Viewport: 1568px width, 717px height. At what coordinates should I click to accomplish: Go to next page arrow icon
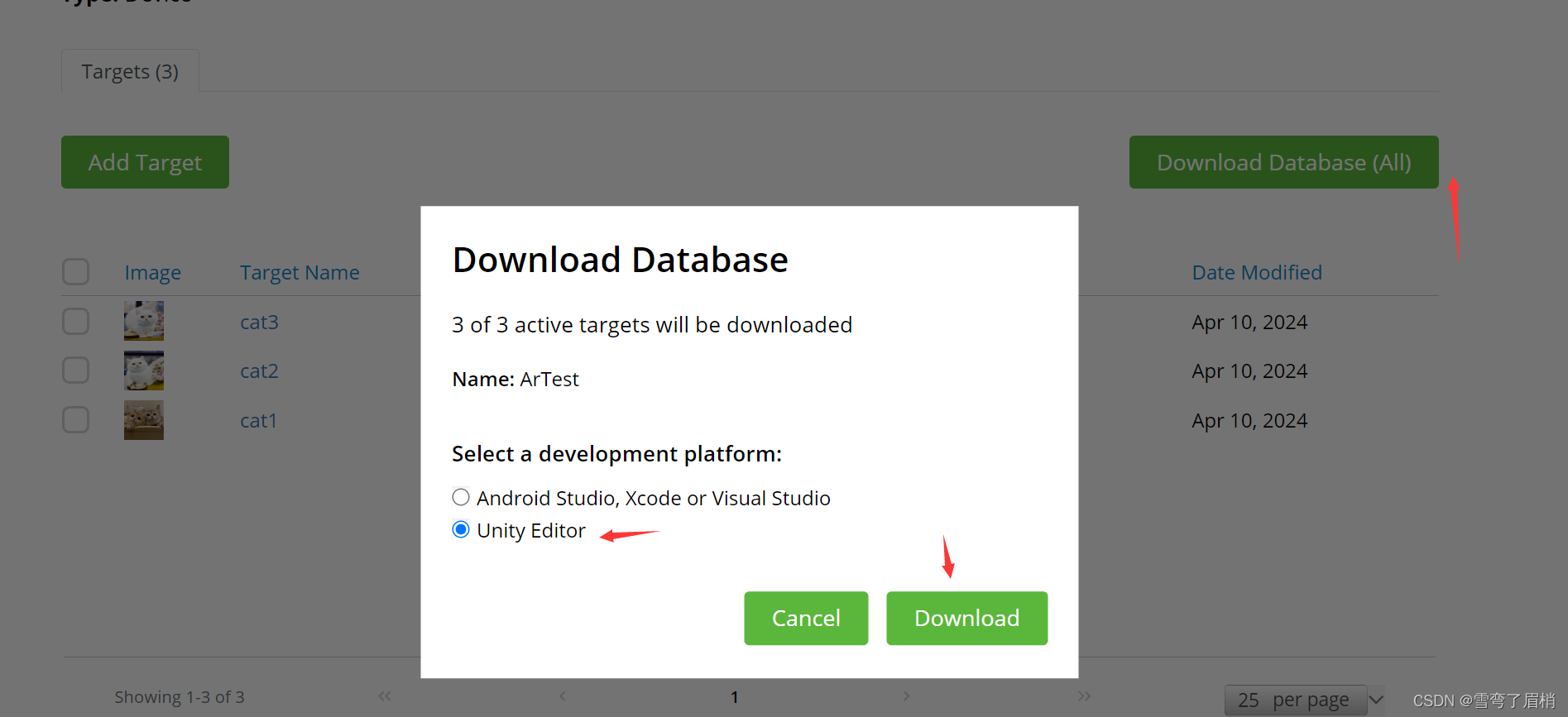point(906,696)
